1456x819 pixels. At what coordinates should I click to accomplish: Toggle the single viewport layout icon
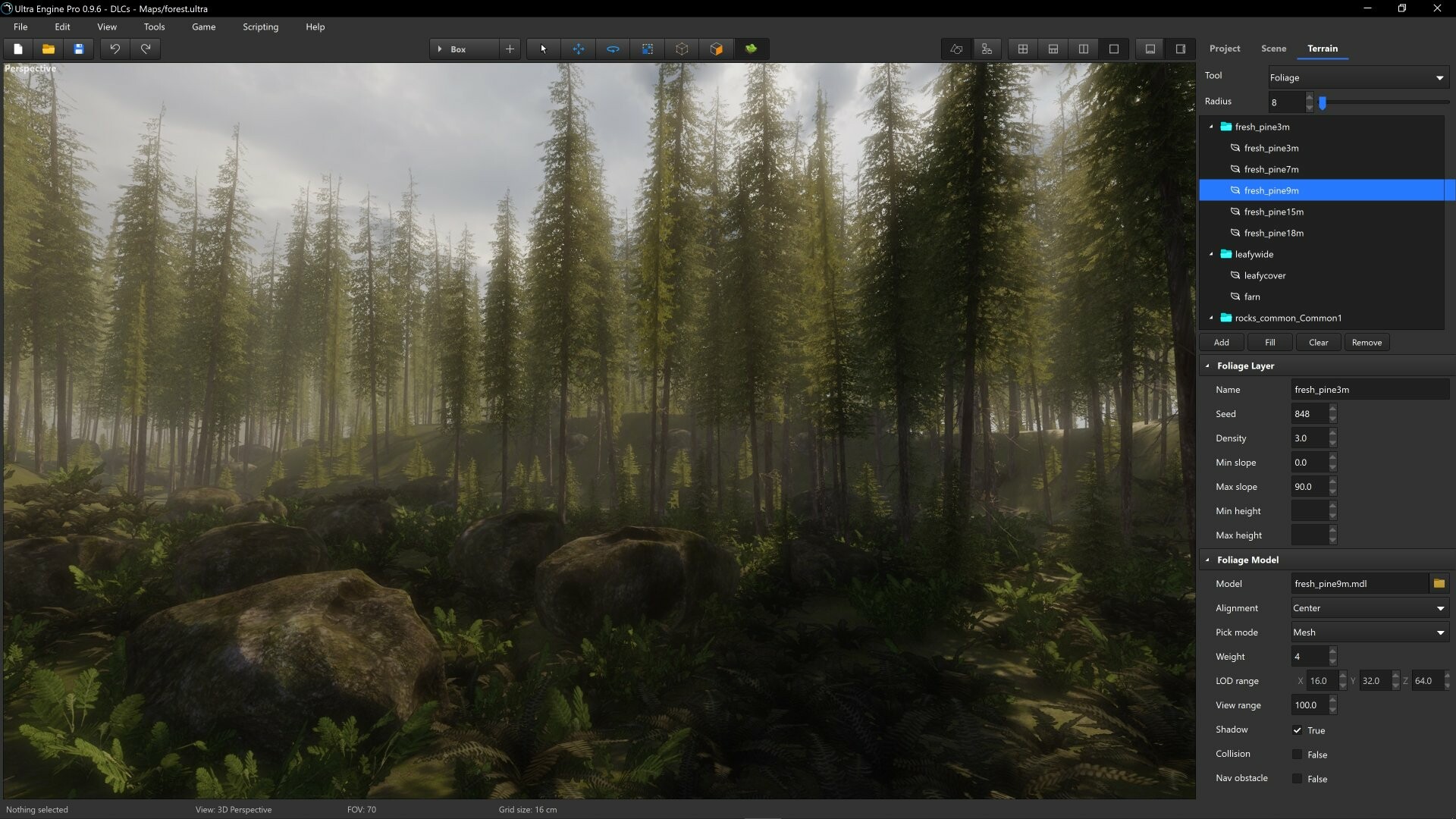(1113, 49)
